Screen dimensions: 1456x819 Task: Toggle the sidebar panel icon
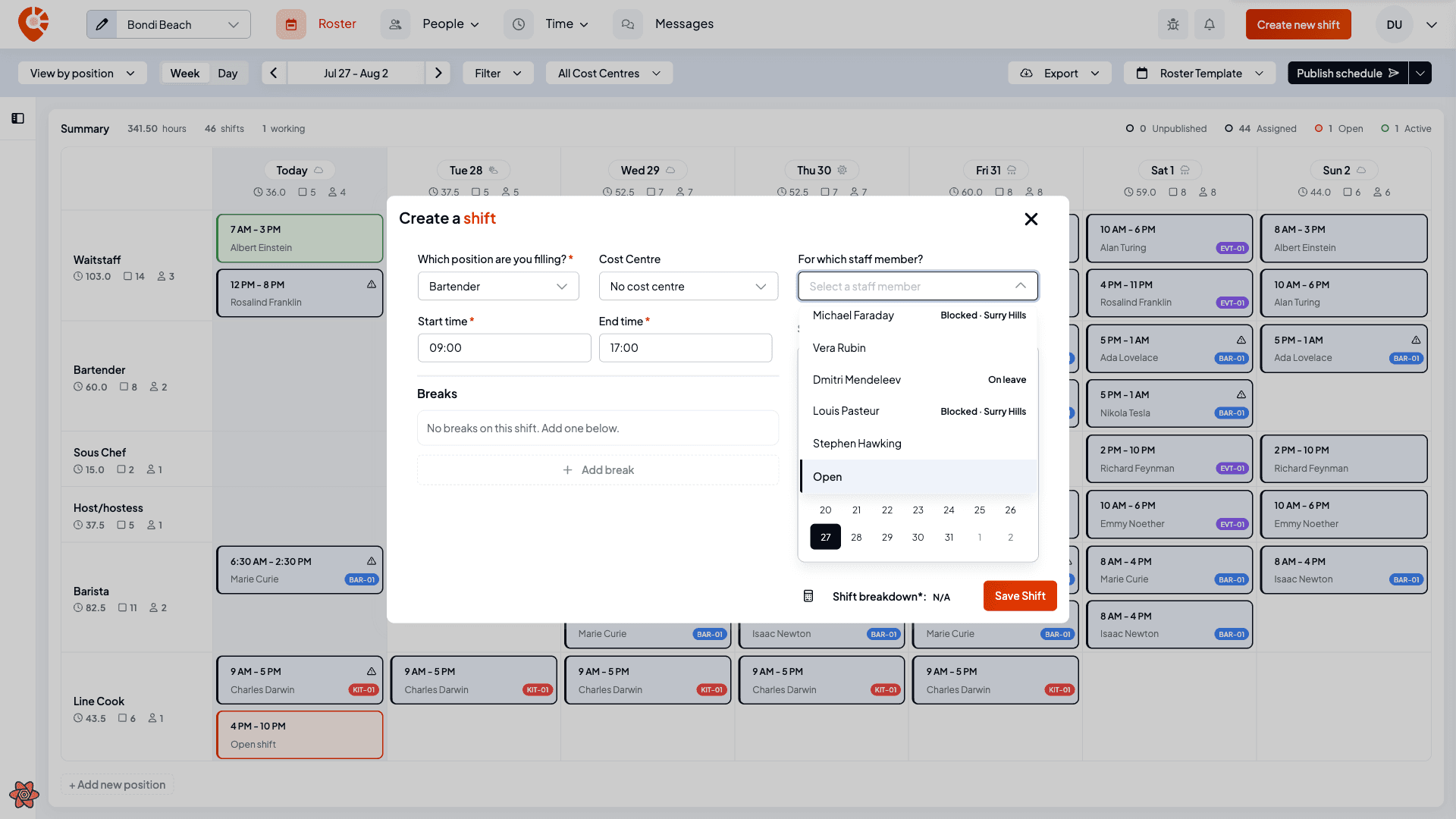[x=18, y=118]
